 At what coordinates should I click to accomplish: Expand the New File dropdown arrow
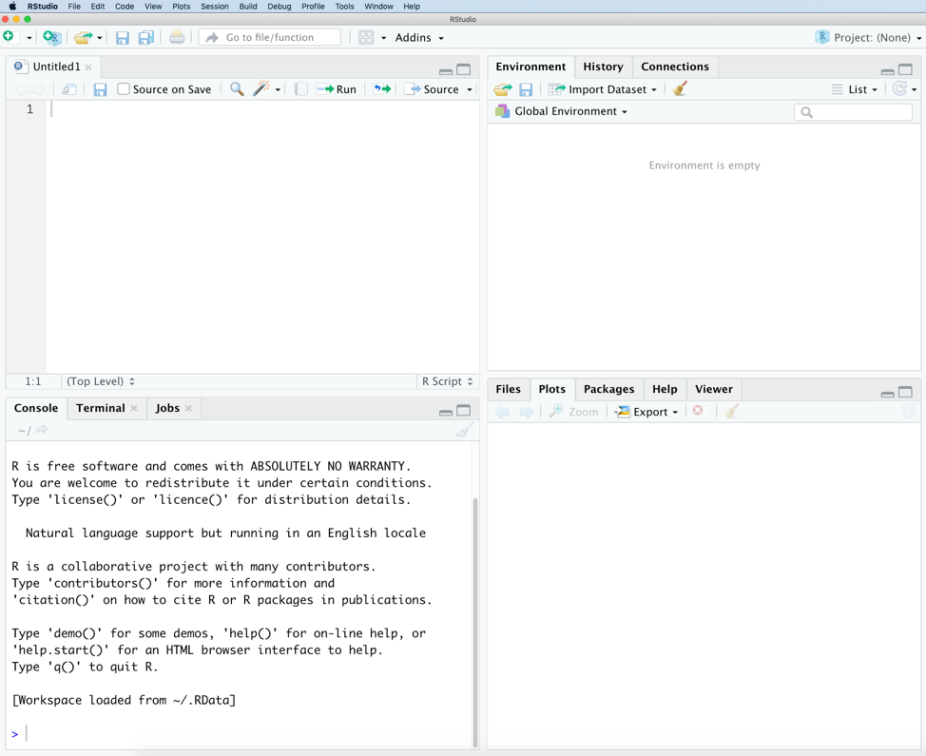point(29,38)
